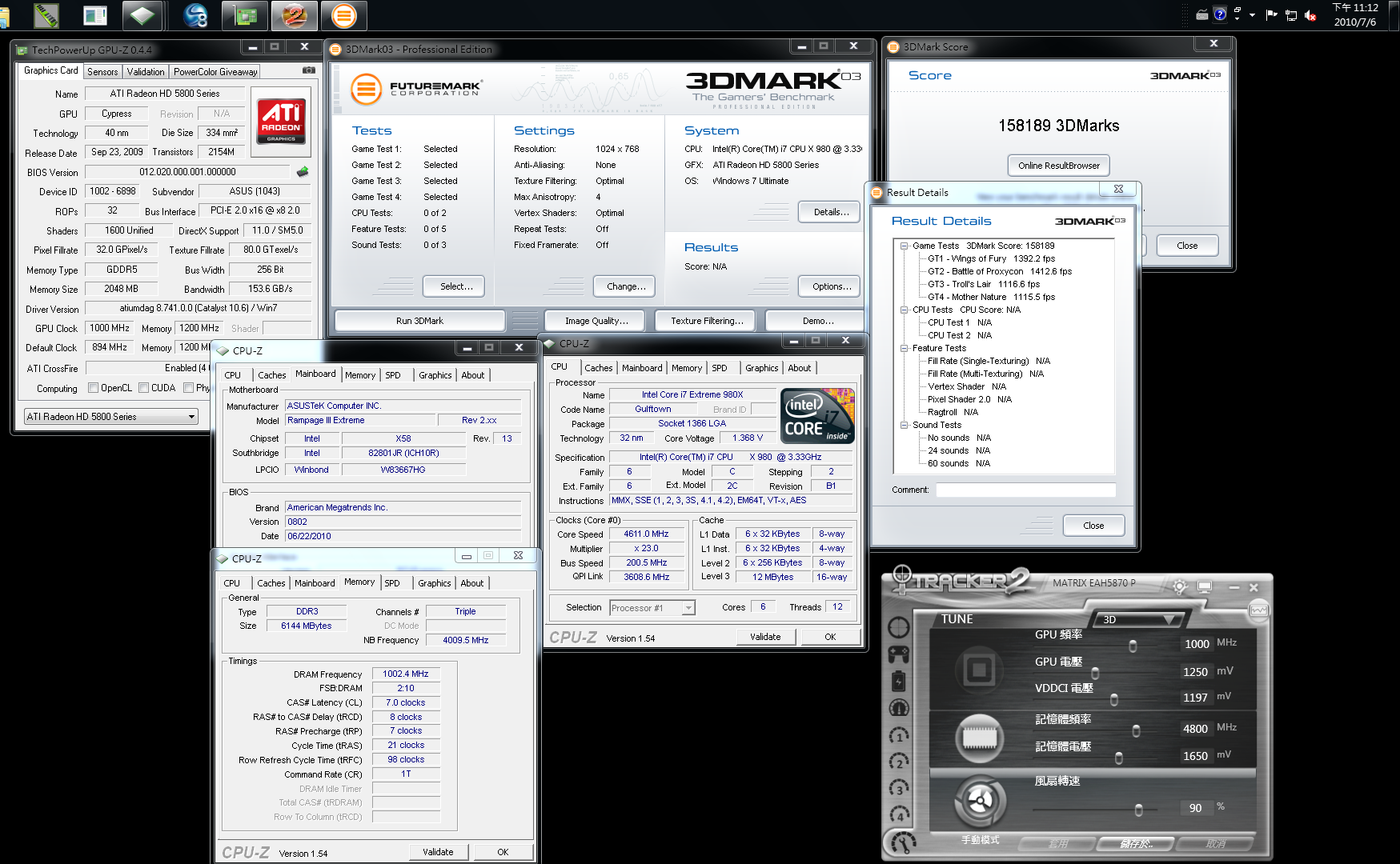
Task: Adjust the memory frequency slider handle
Action: [1136, 730]
